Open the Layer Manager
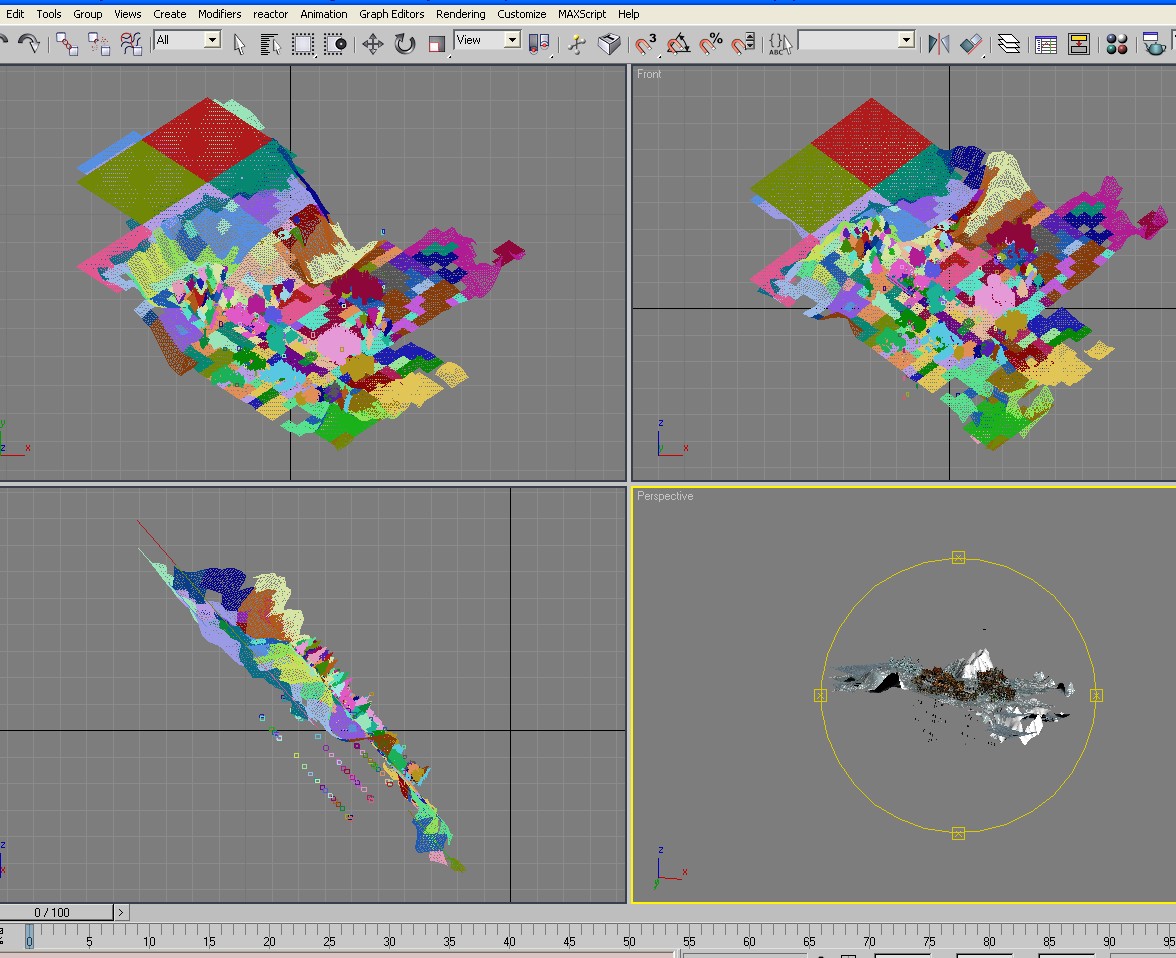The image size is (1176, 958). (1009, 43)
